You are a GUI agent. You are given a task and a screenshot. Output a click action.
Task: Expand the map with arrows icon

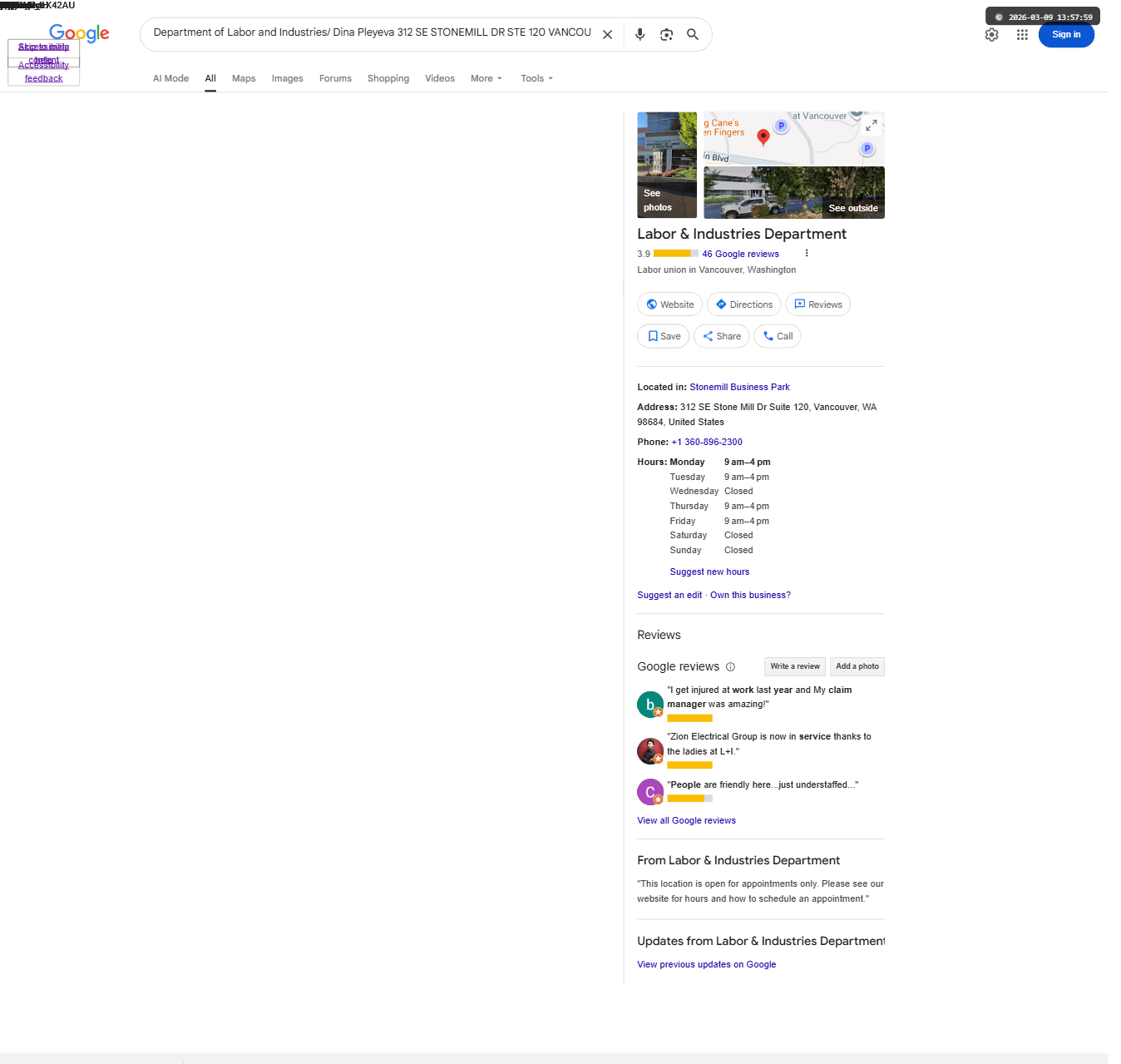[x=871, y=125]
